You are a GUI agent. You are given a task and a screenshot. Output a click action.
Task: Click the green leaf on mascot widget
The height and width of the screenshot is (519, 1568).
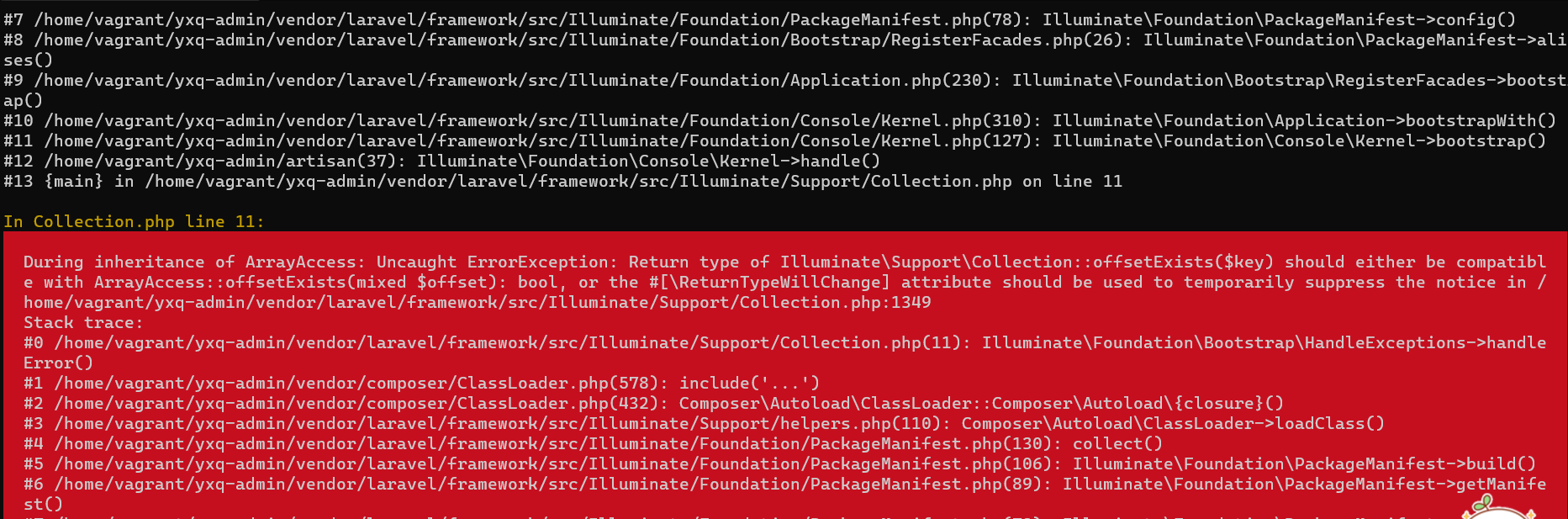(x=1487, y=501)
